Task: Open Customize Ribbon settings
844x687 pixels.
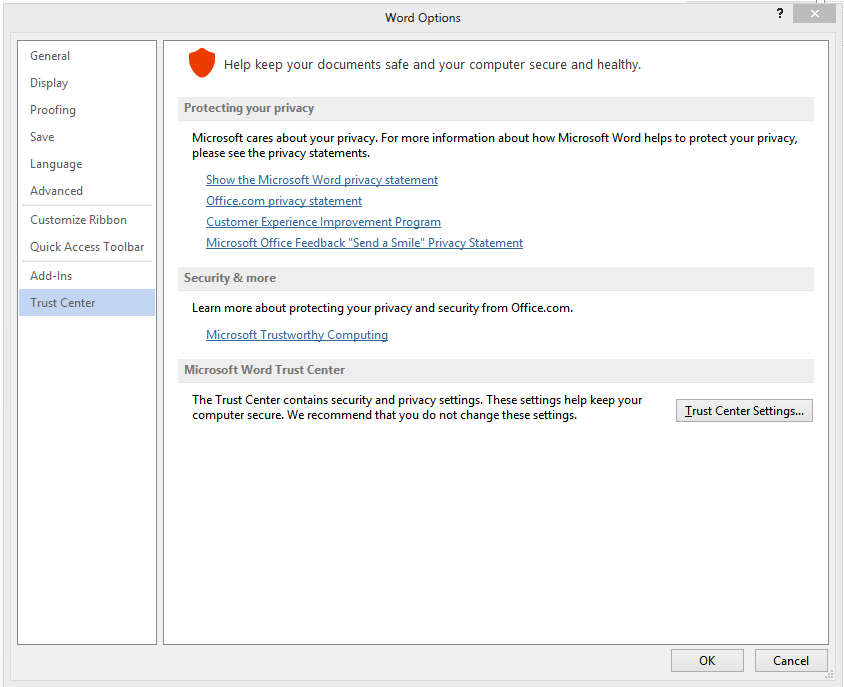Action: 78,220
